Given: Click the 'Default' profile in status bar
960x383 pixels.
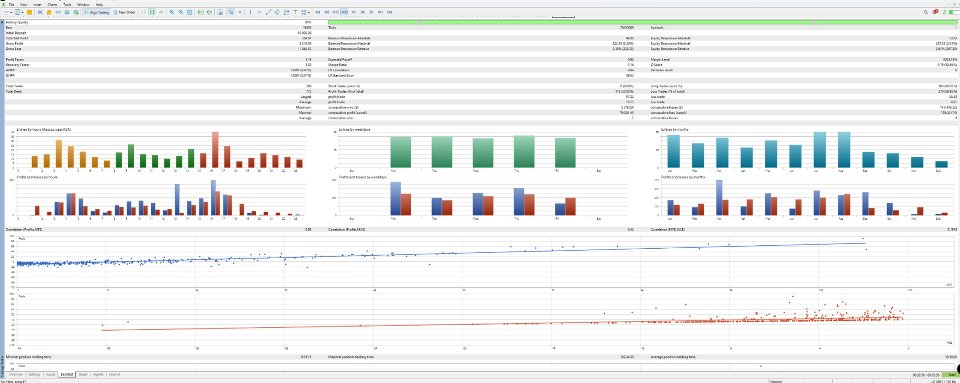Looking at the screenshot, I should [x=776, y=381].
